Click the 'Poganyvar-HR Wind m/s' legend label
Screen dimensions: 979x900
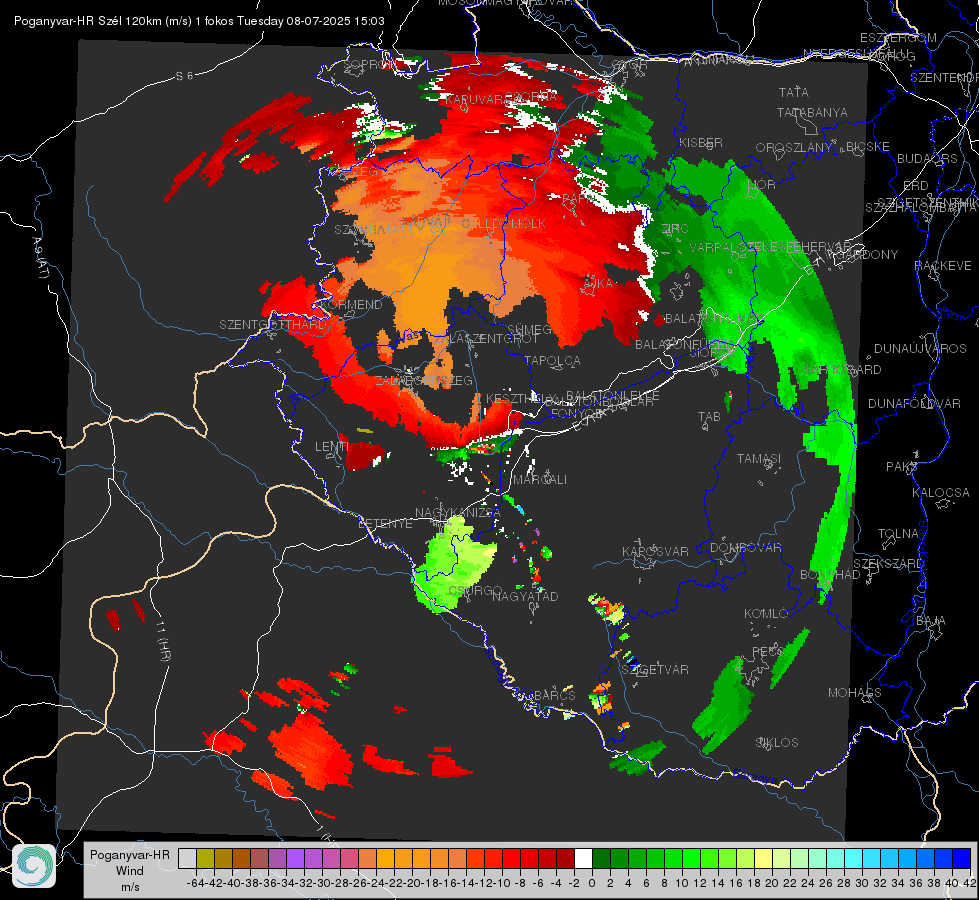click(130, 871)
